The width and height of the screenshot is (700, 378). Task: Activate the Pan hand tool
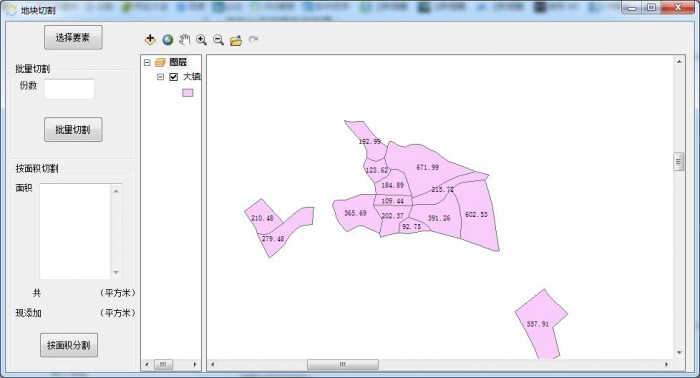tap(184, 40)
